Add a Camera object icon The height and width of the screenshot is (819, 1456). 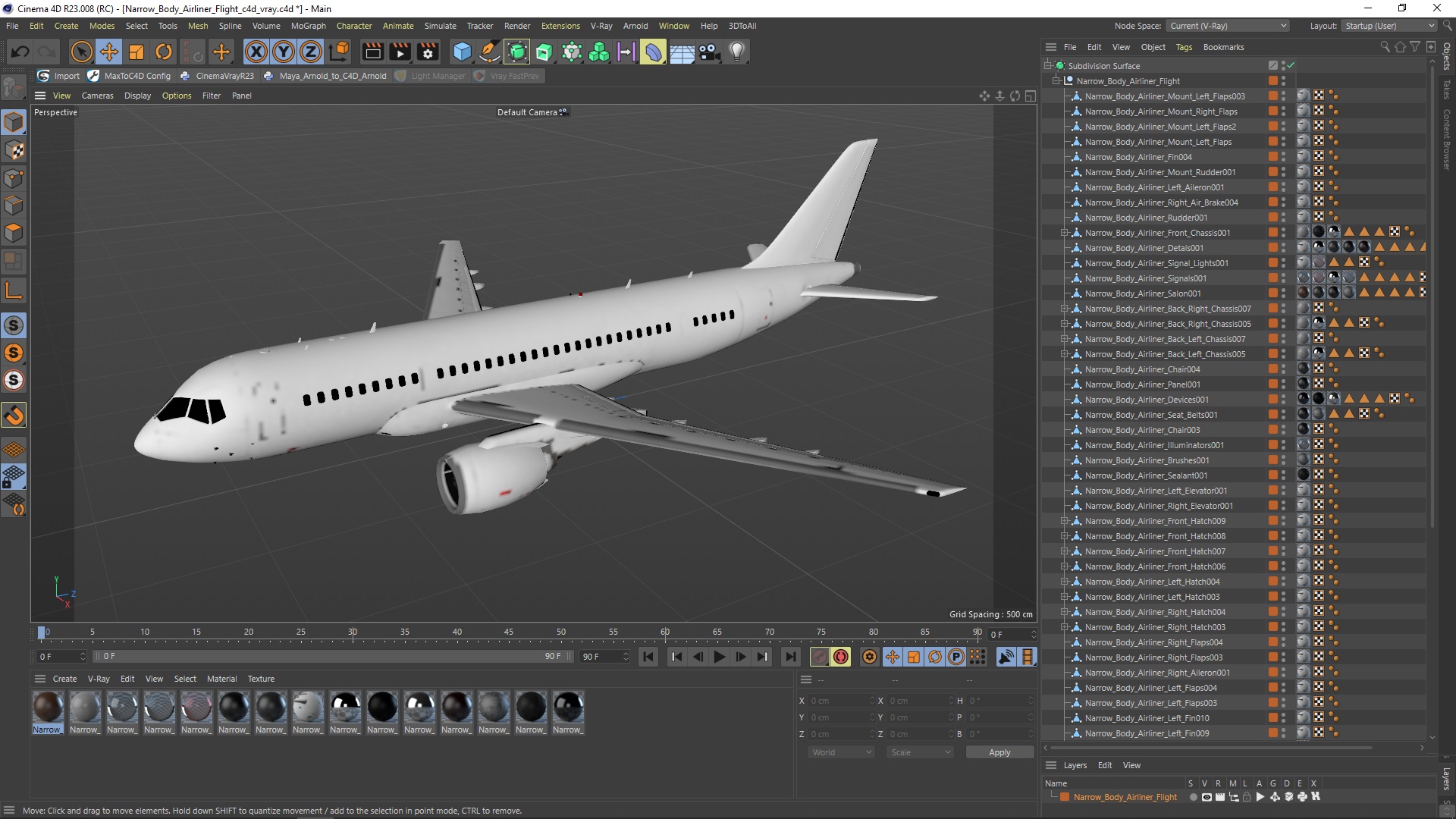(709, 52)
